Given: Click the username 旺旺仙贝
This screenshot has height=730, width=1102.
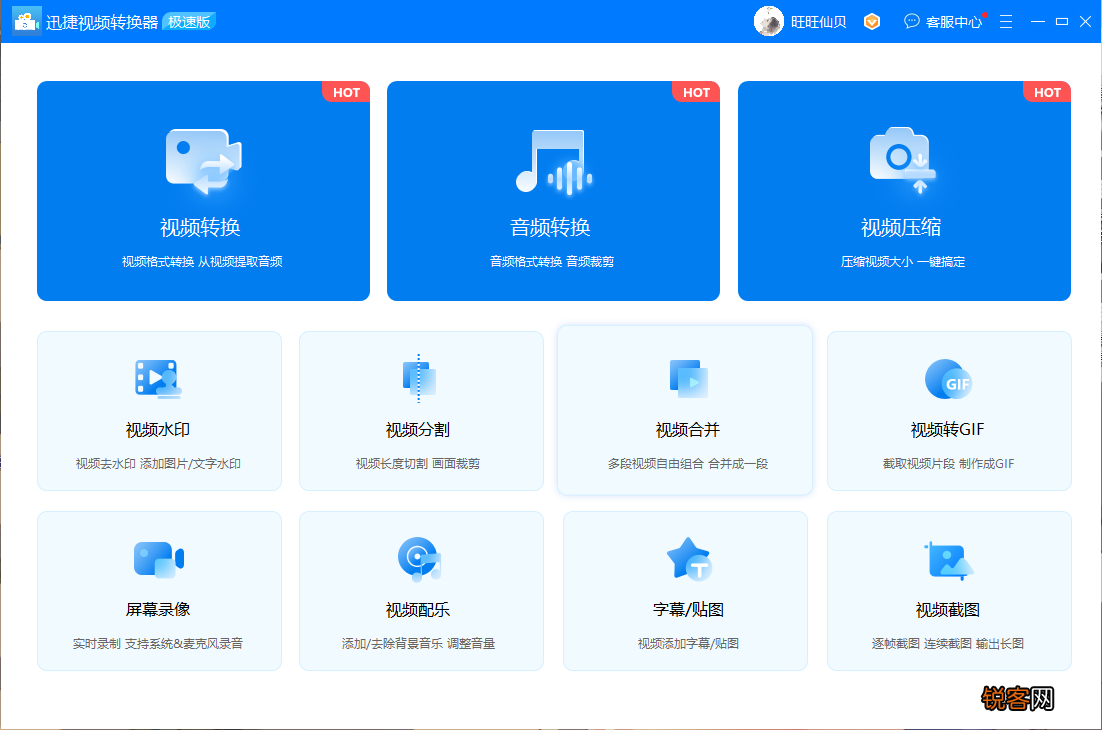Looking at the screenshot, I should [x=818, y=22].
